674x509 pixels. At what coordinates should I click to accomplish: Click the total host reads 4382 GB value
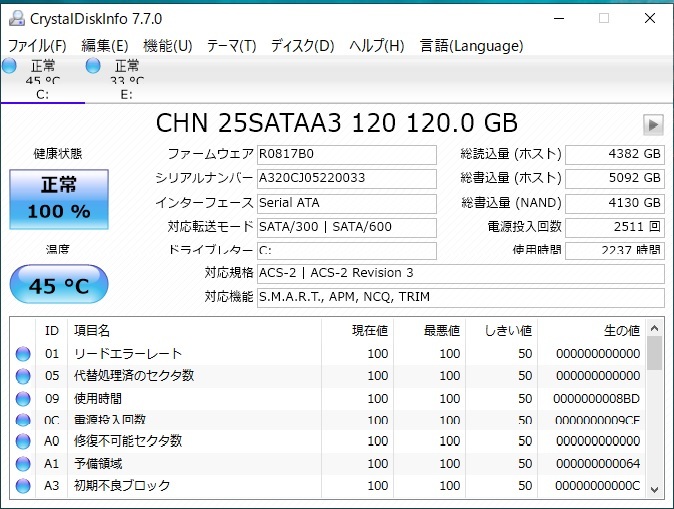pos(615,154)
